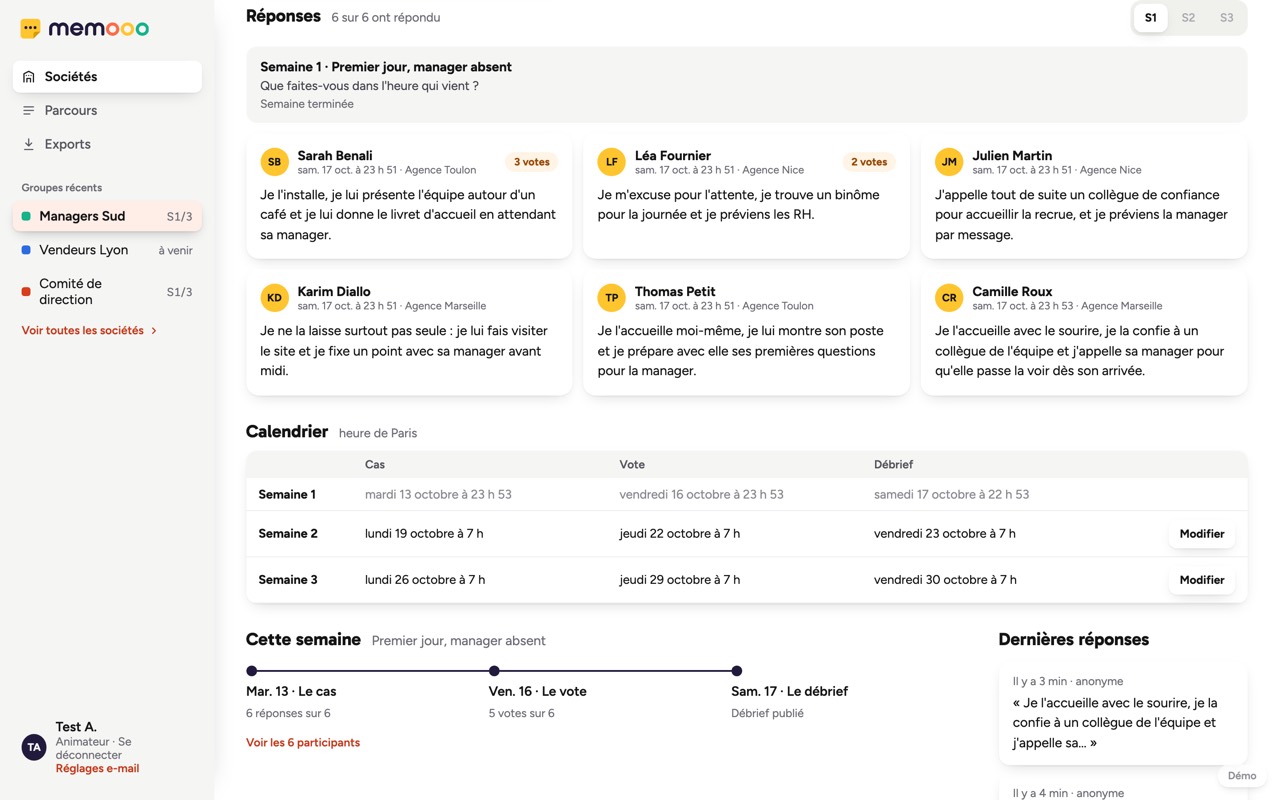
Task: Click Thomas Petit's TP avatar
Action: coord(612,298)
